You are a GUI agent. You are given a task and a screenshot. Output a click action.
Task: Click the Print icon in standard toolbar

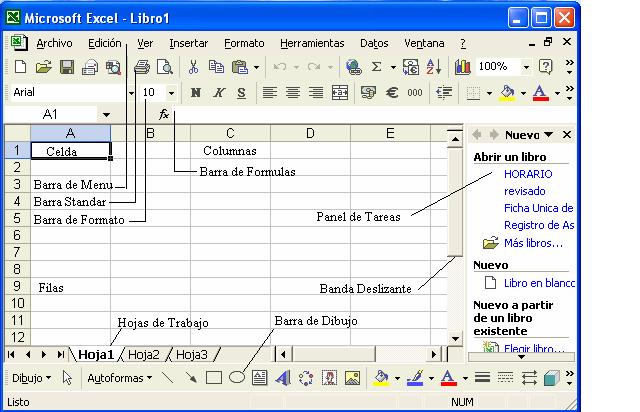(142, 67)
